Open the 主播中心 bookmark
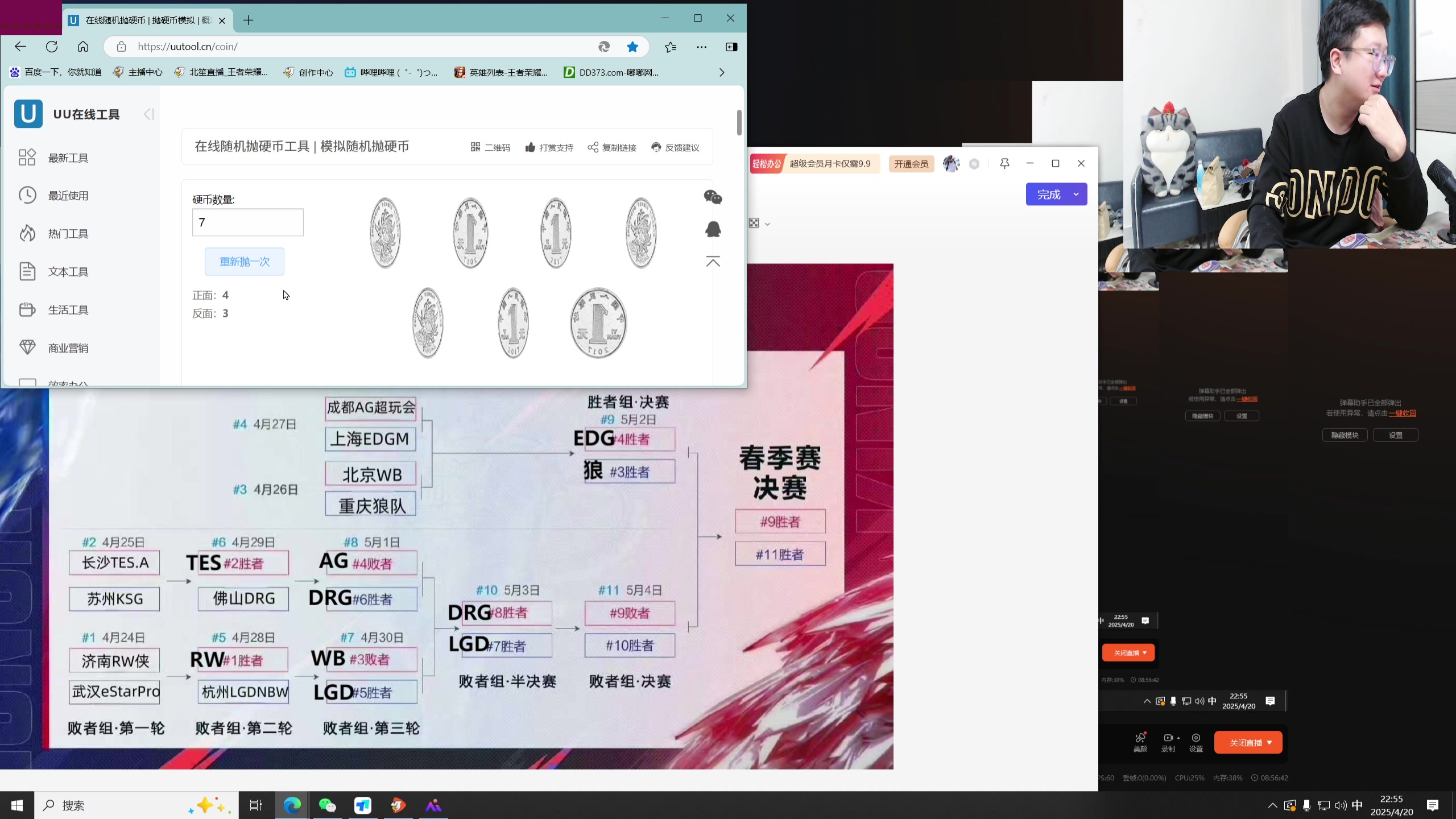The height and width of the screenshot is (819, 1456). click(x=138, y=72)
